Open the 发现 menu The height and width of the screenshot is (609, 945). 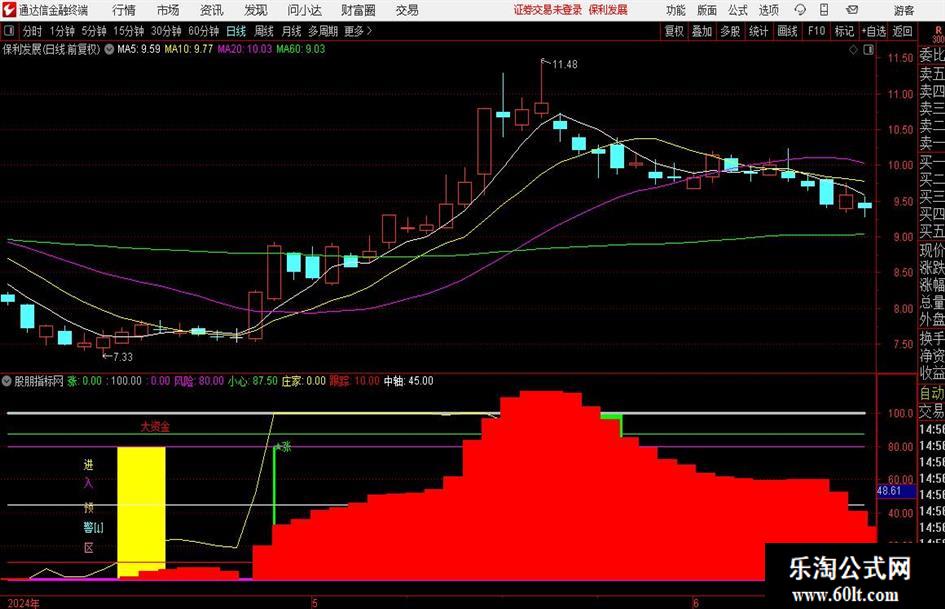click(x=256, y=10)
